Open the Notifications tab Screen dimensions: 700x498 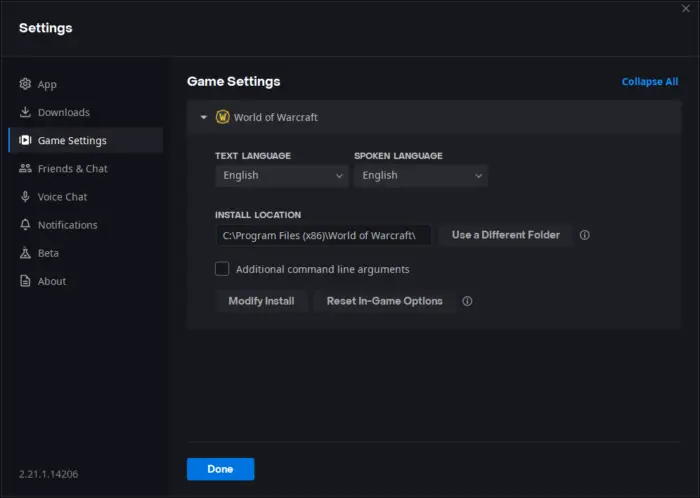(x=86, y=224)
